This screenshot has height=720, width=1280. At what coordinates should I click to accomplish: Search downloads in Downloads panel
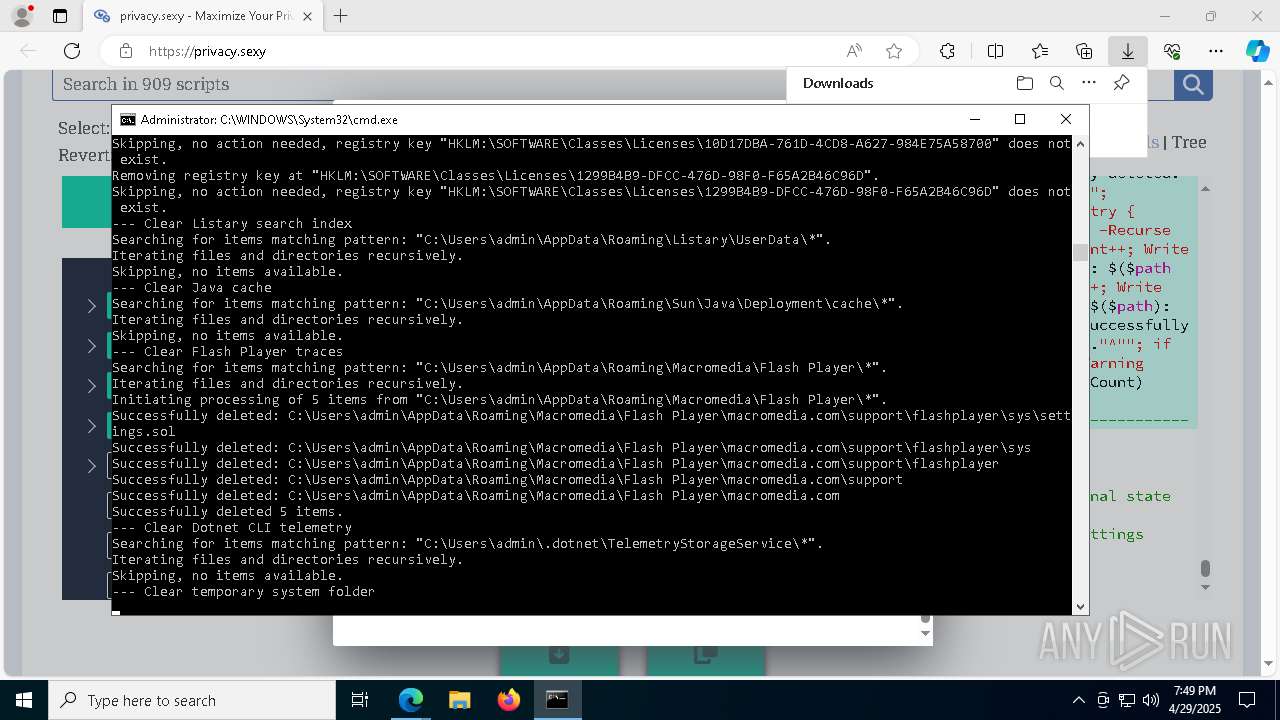coord(1056,83)
